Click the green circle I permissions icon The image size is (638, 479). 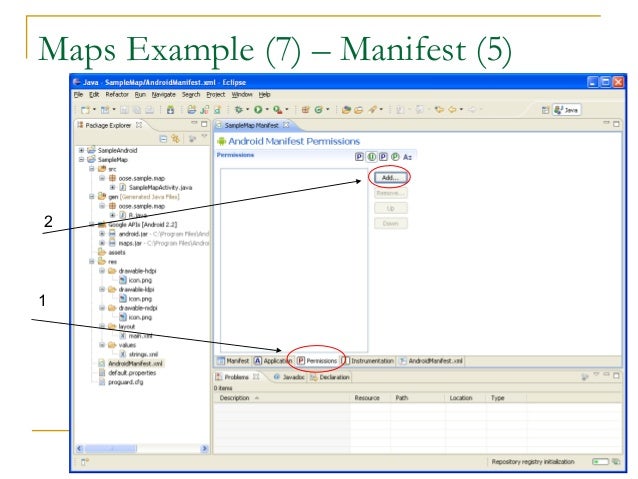pyautogui.click(x=371, y=157)
